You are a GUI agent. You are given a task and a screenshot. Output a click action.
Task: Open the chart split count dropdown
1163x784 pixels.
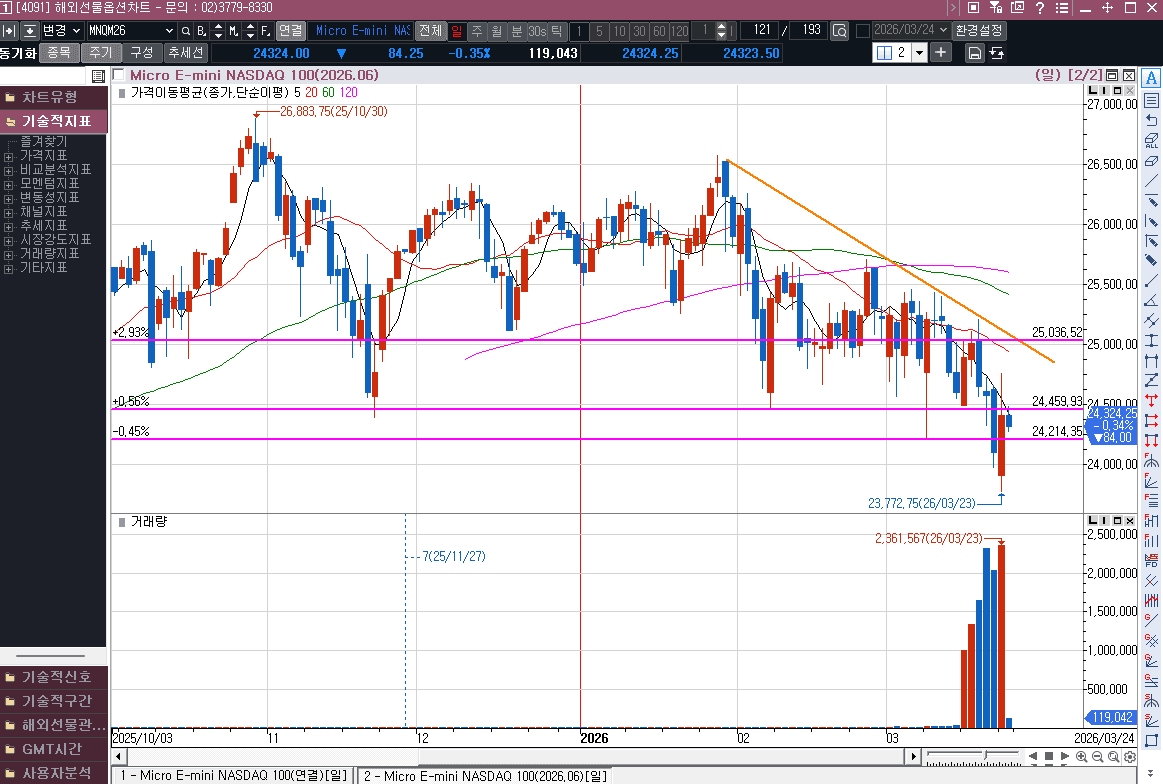tap(919, 53)
